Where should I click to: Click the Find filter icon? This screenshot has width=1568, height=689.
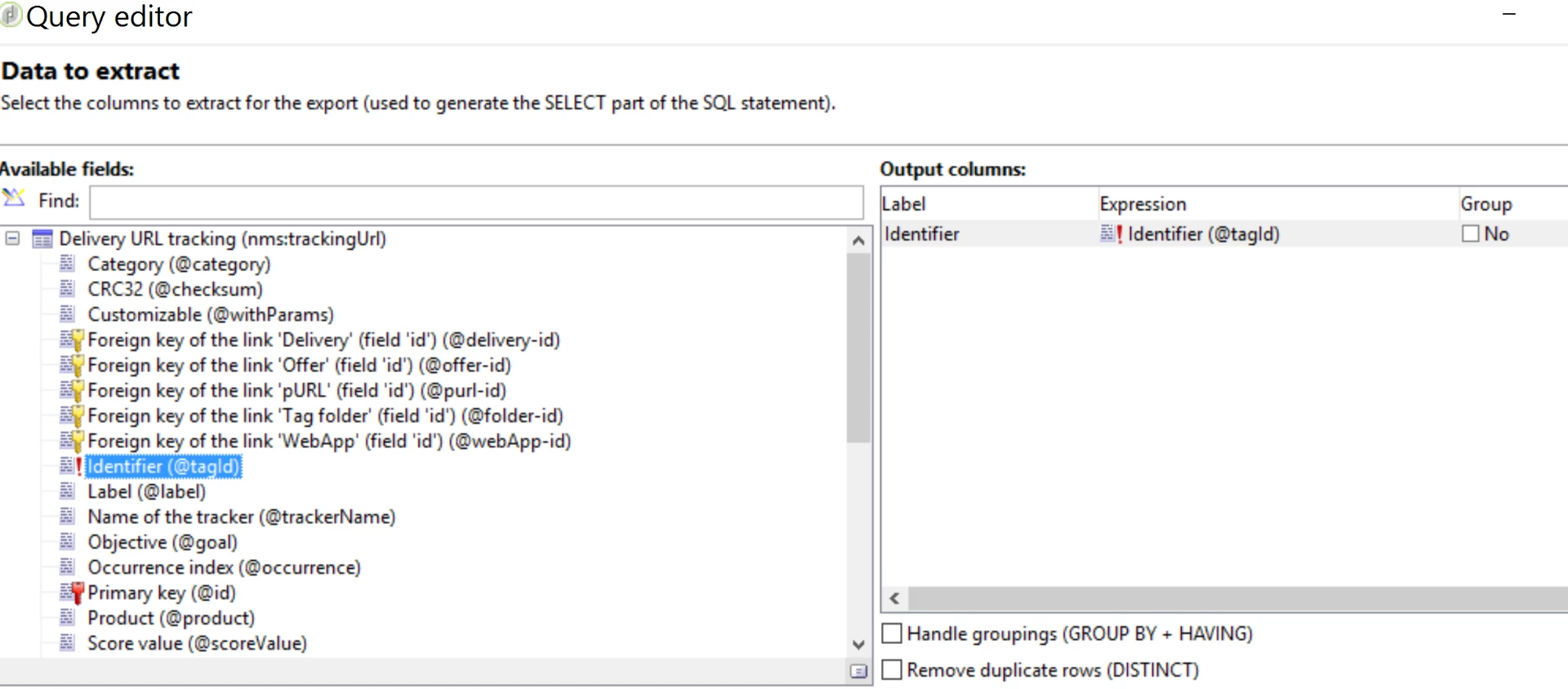coord(14,198)
